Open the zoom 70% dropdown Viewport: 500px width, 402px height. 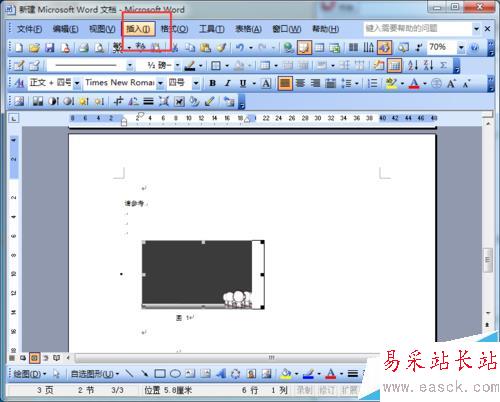461,48
